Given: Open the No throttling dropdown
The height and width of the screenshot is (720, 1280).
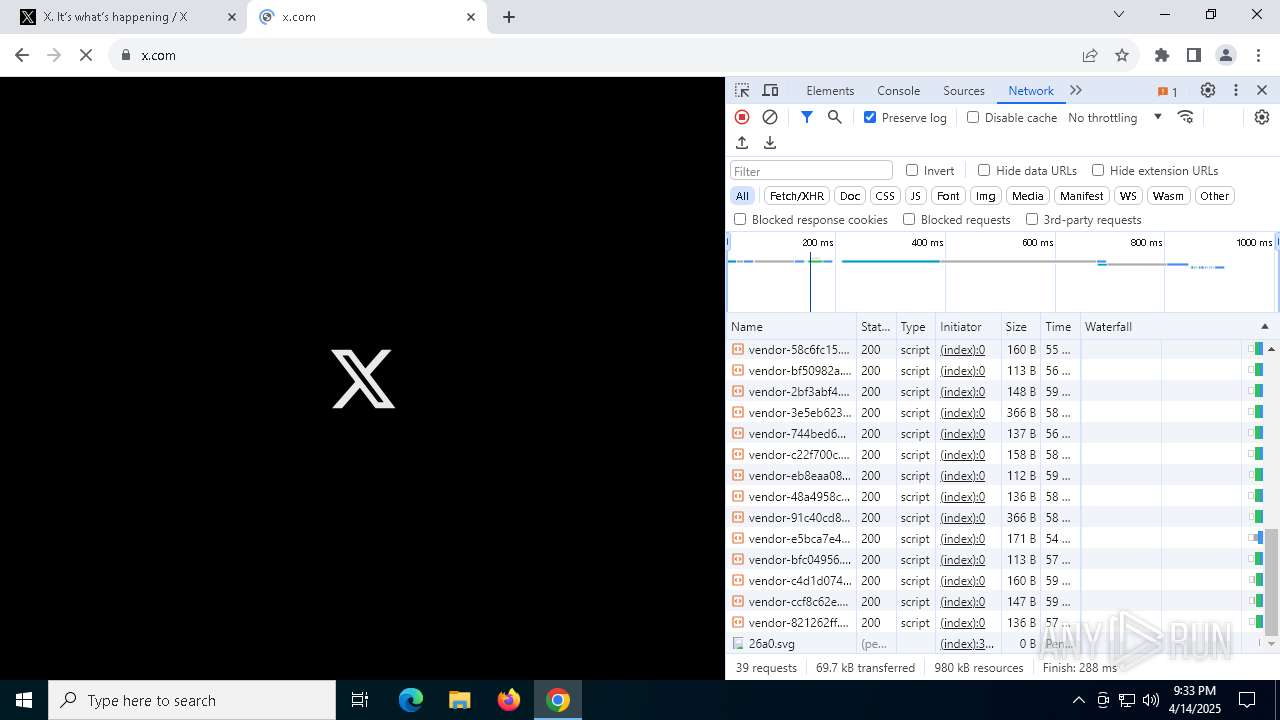Looking at the screenshot, I should tap(1115, 117).
